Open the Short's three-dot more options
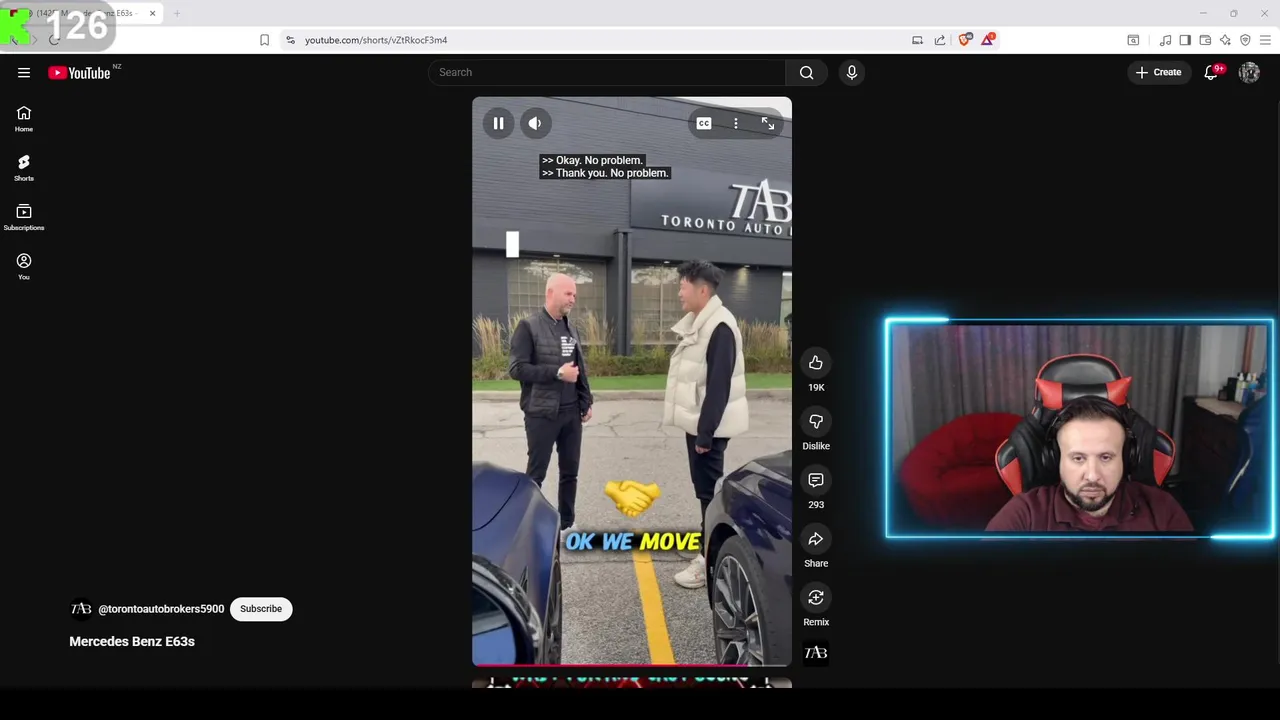The width and height of the screenshot is (1280, 720). [x=736, y=123]
